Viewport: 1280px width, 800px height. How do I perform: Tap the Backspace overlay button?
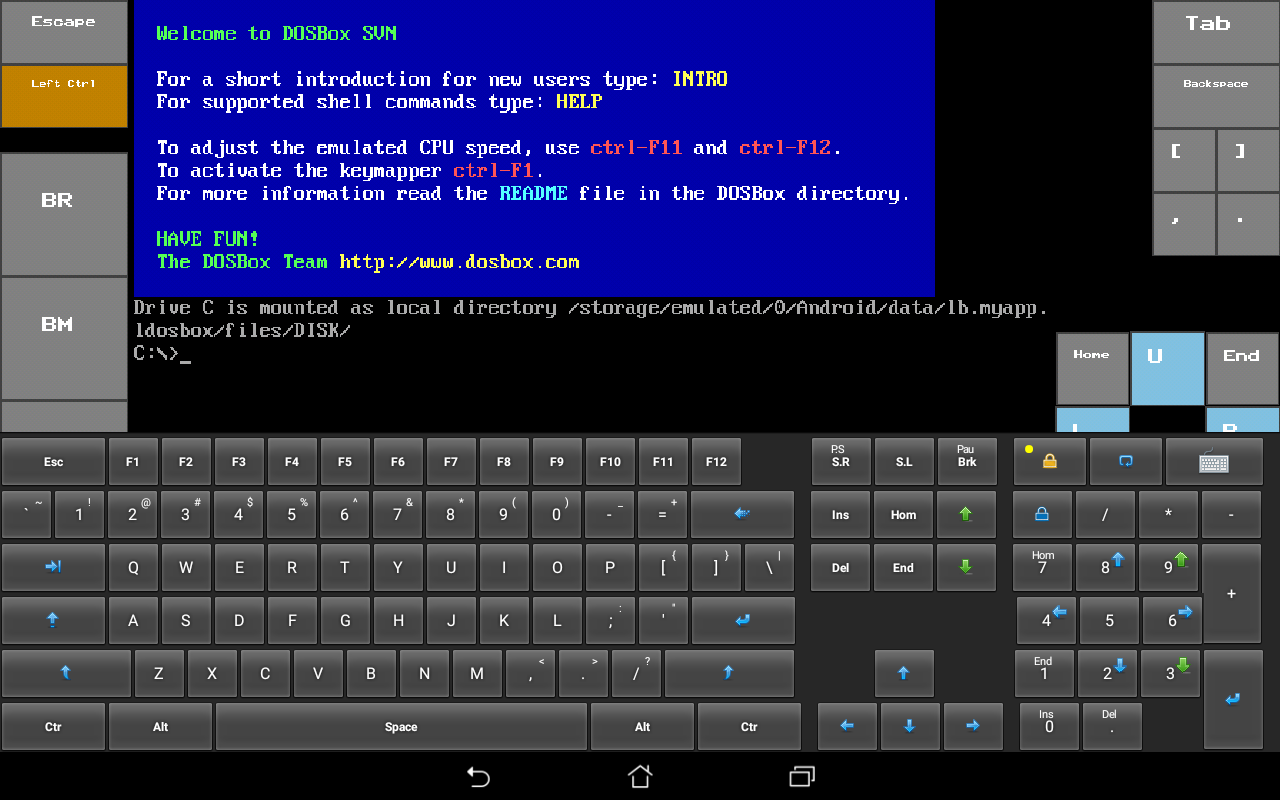[1216, 96]
